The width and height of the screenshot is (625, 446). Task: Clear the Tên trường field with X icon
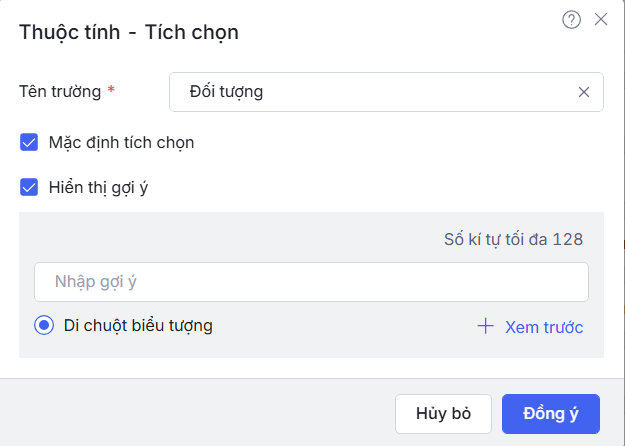click(x=584, y=92)
